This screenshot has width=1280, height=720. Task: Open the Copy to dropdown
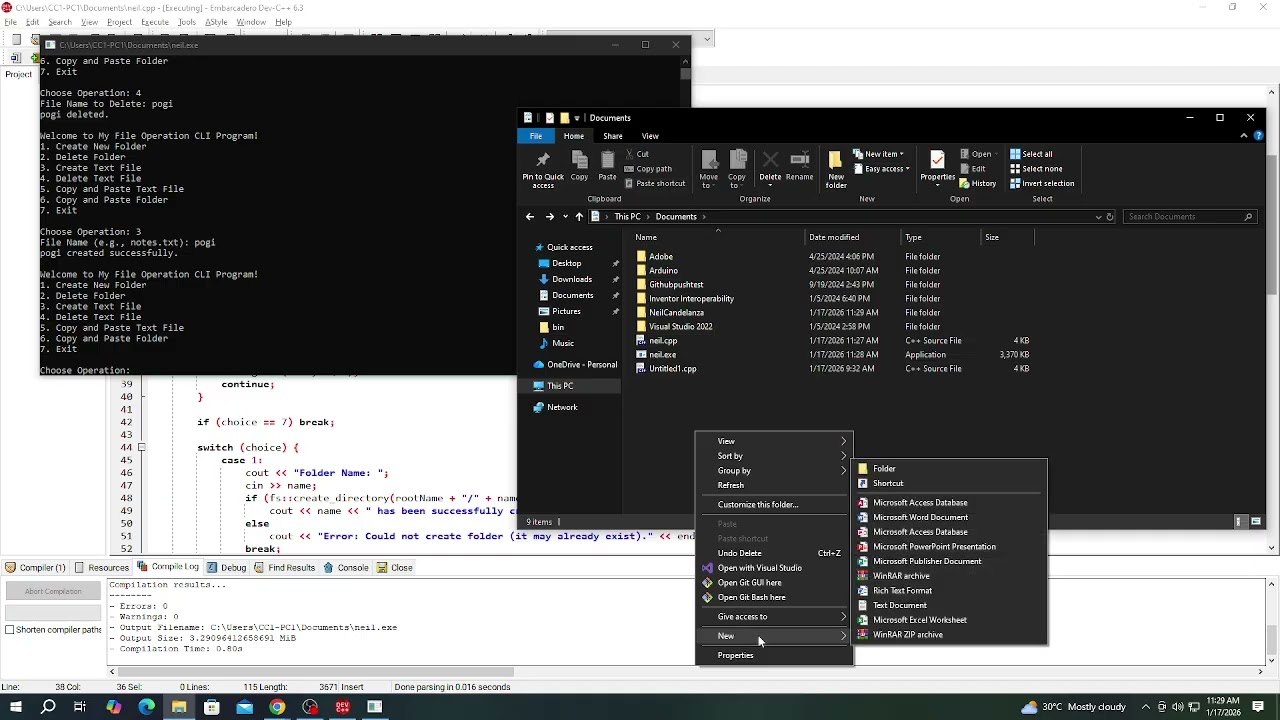(x=737, y=170)
